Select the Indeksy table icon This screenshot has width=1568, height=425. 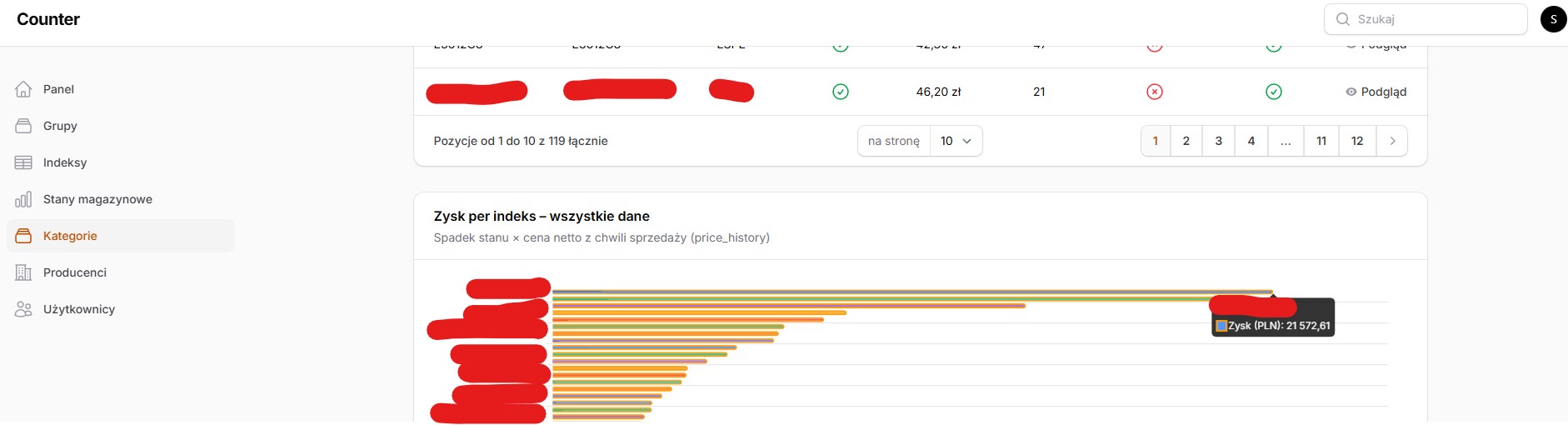point(23,162)
